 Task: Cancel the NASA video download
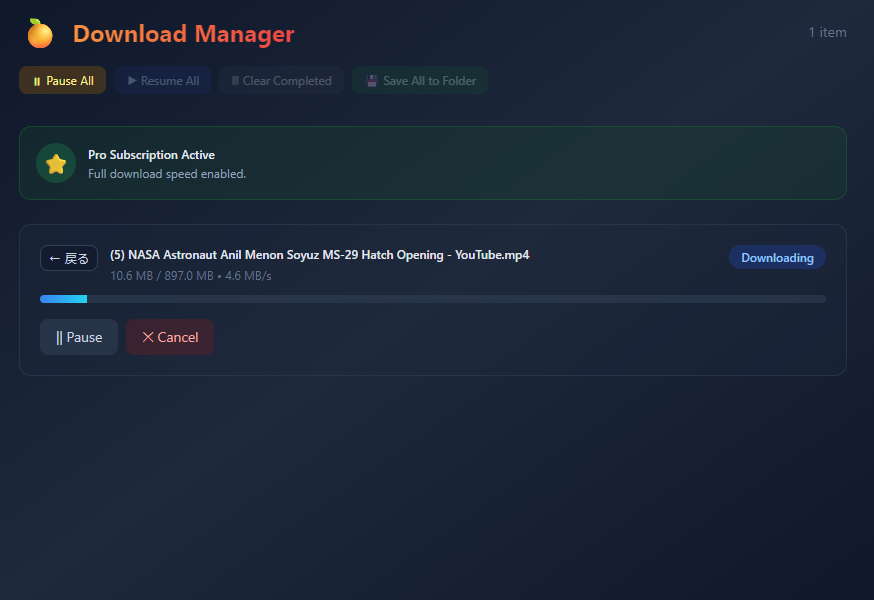coord(170,337)
